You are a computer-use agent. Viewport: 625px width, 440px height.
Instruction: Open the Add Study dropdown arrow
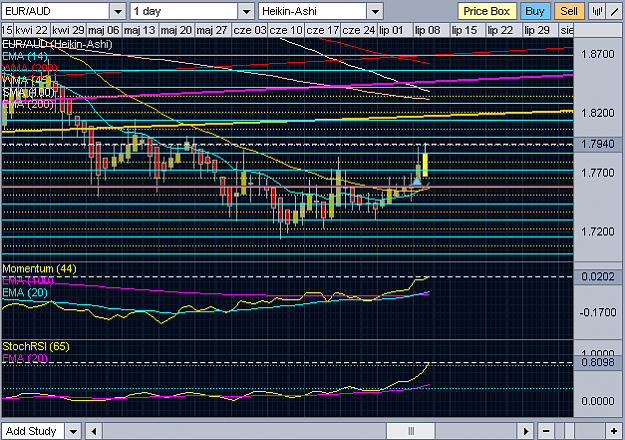tap(73, 431)
